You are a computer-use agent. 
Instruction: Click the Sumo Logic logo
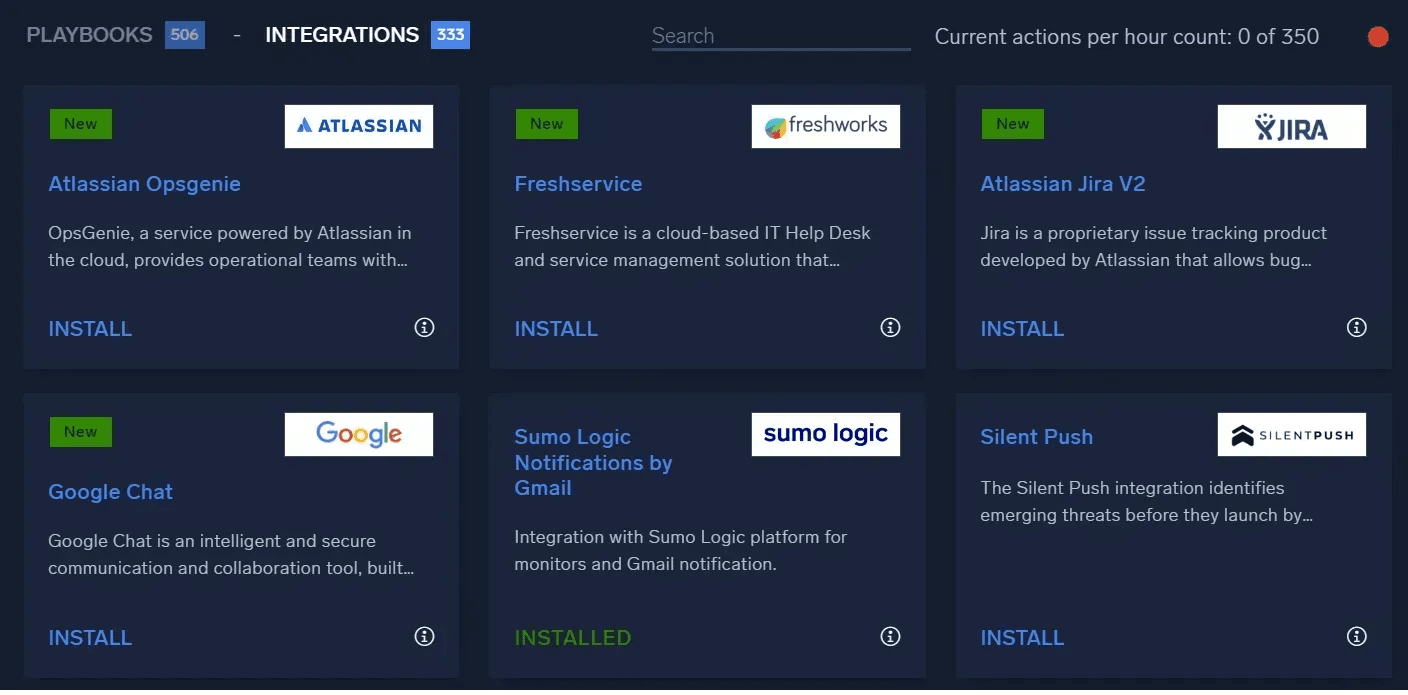pyautogui.click(x=825, y=433)
